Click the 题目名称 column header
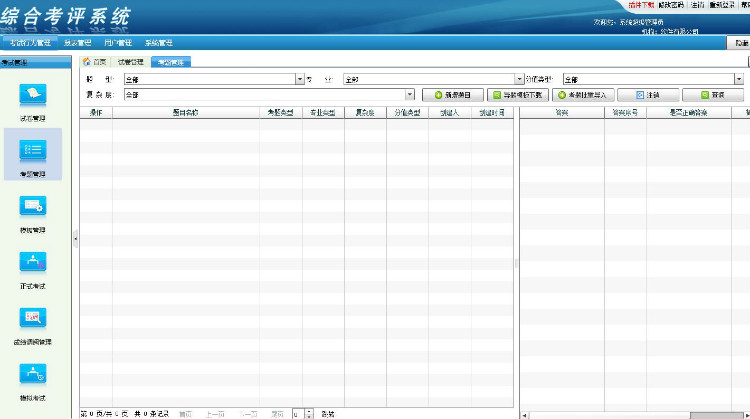The height and width of the screenshot is (419, 750). 186,113
